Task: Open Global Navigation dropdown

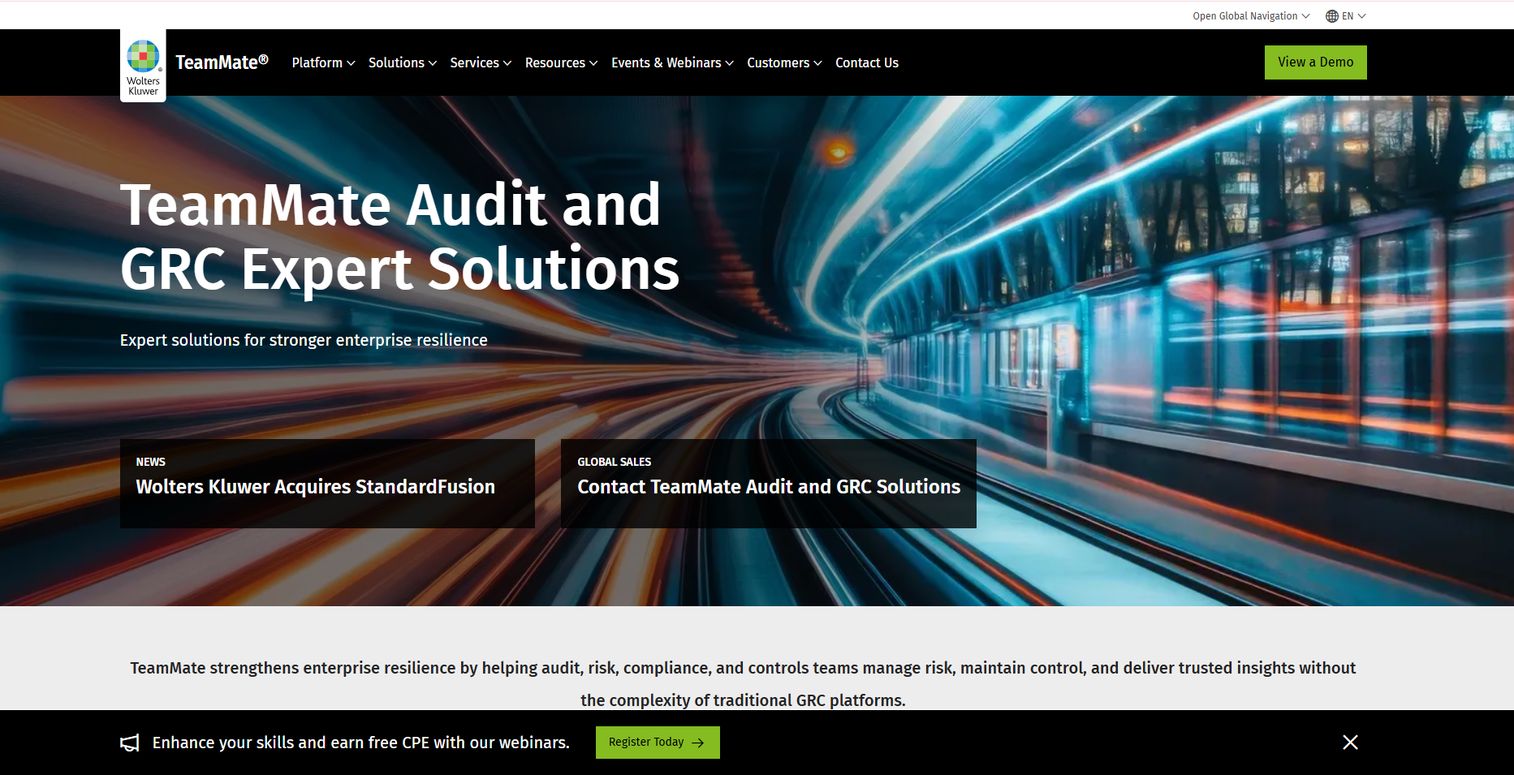Action: pyautogui.click(x=1251, y=16)
